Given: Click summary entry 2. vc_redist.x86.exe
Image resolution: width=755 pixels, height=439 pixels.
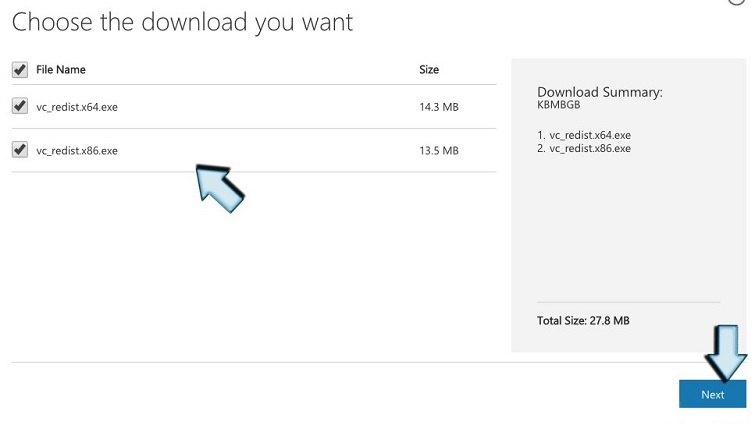Looking at the screenshot, I should [584, 148].
